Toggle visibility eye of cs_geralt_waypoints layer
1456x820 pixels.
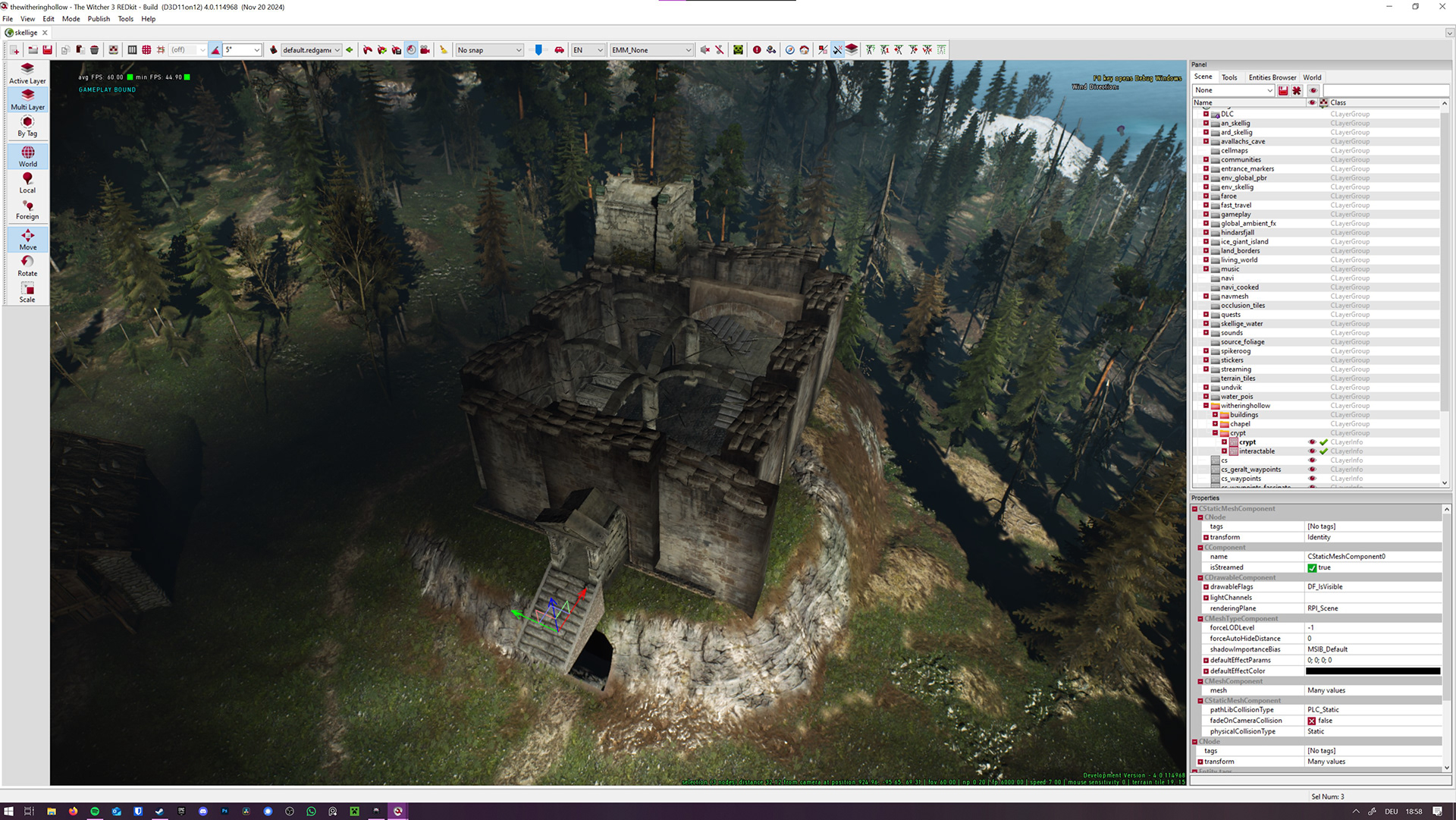[1312, 470]
